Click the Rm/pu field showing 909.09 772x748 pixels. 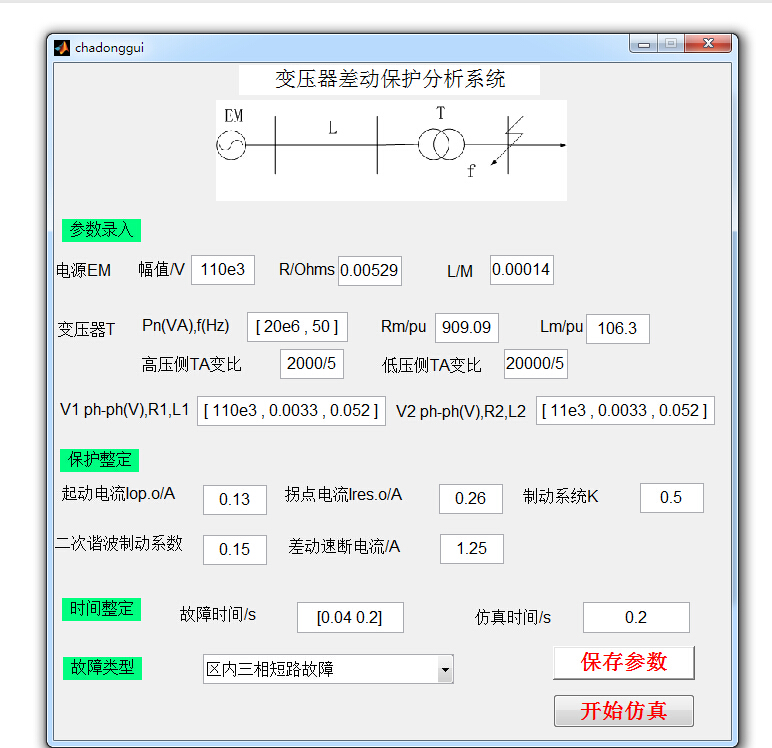[x=467, y=327]
